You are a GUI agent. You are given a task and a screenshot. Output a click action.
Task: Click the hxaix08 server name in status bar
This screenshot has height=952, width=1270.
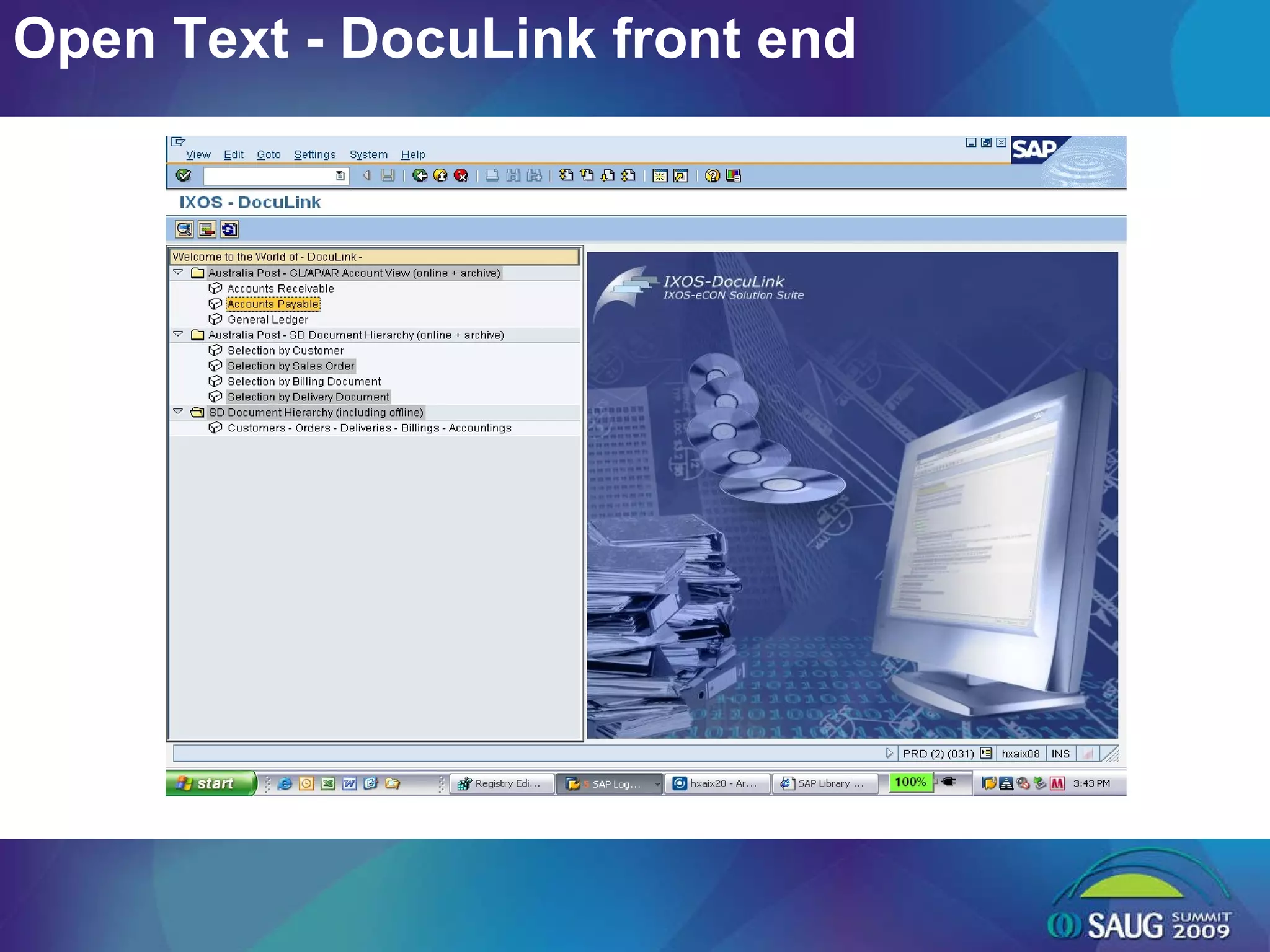tap(1021, 754)
